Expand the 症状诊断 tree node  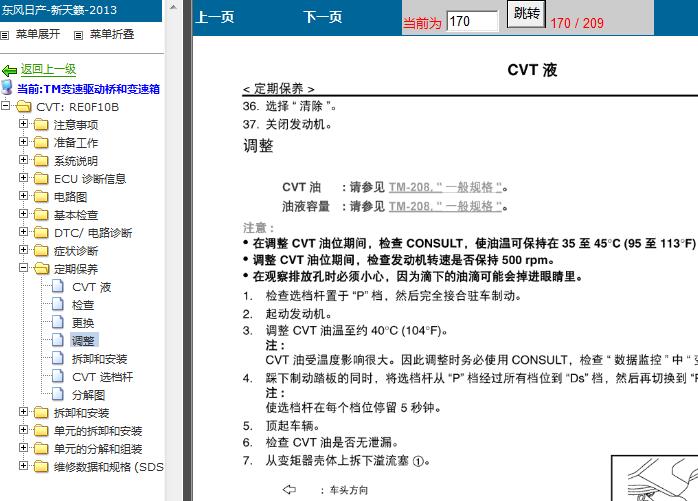coord(24,250)
